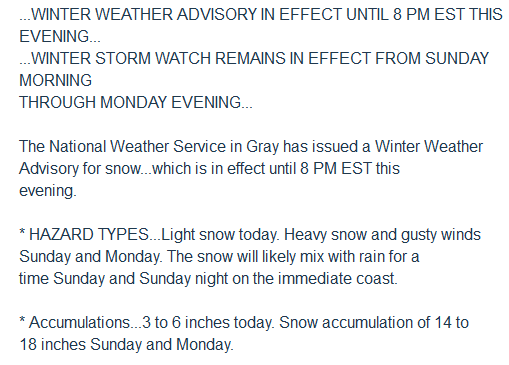Click 'Advisory for snow' text
This screenshot has height=365, width=509.
pos(80,169)
